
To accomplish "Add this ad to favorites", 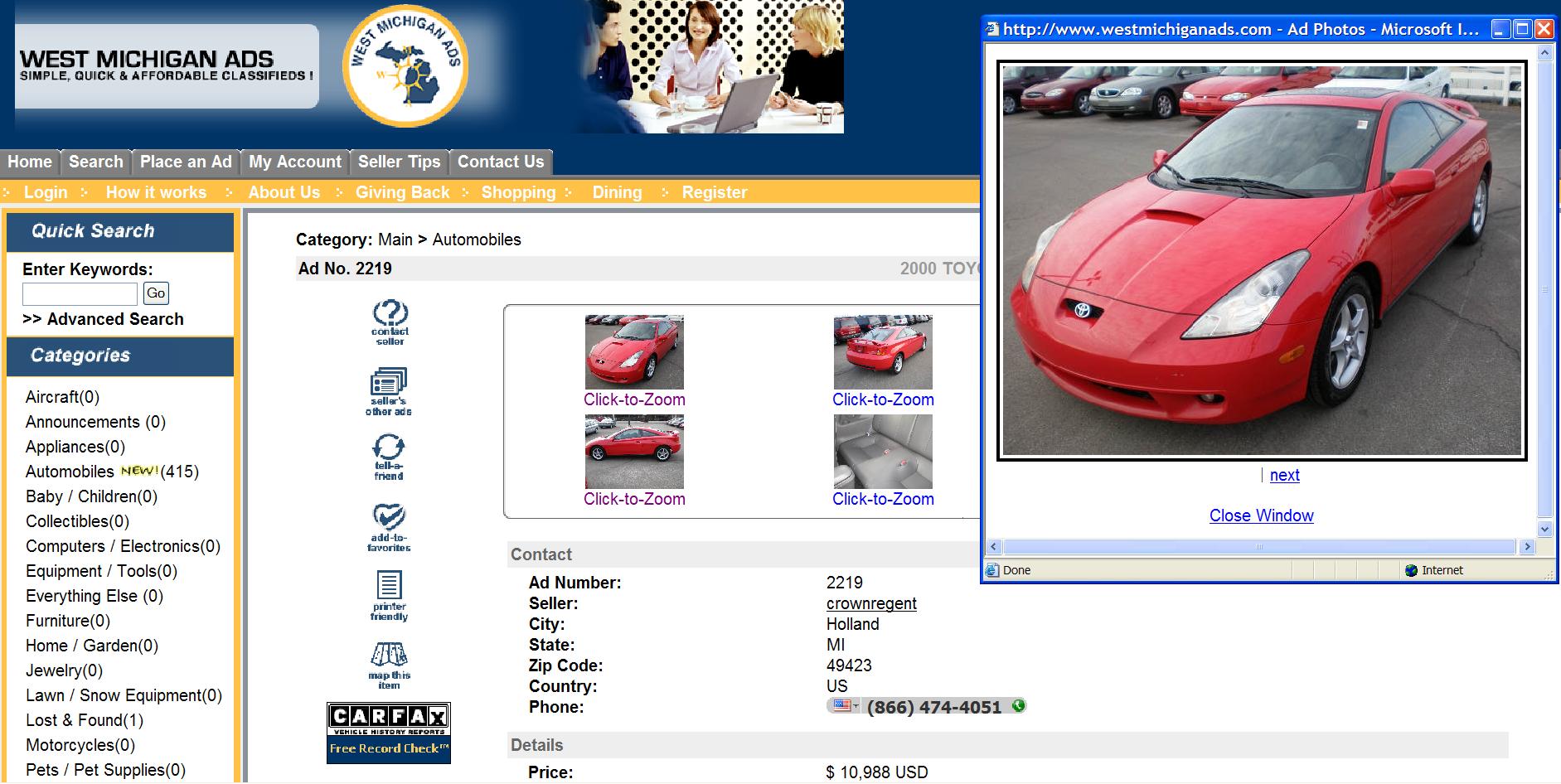I will (x=389, y=528).
